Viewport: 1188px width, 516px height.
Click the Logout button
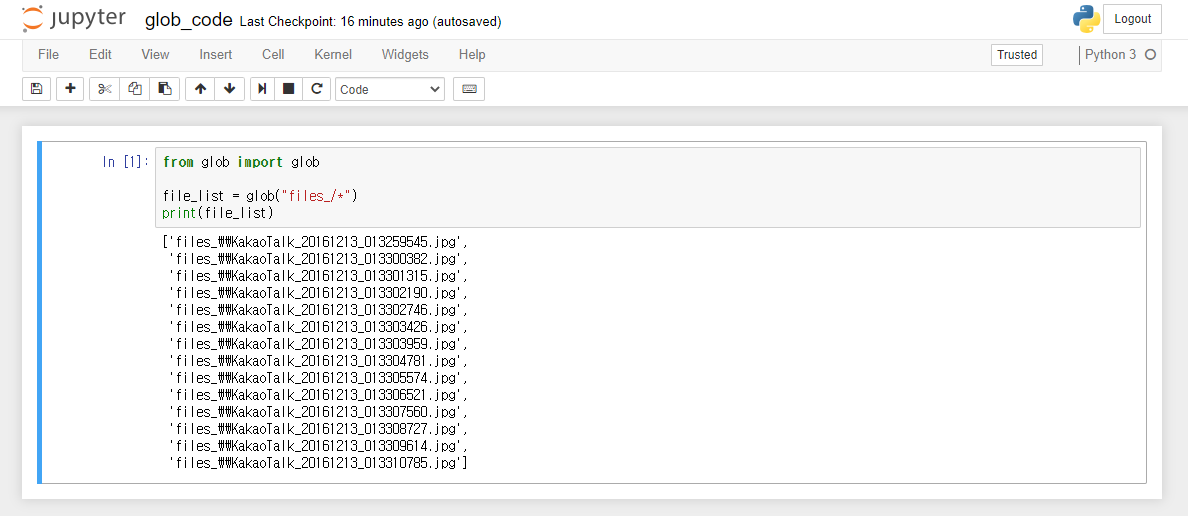1133,19
